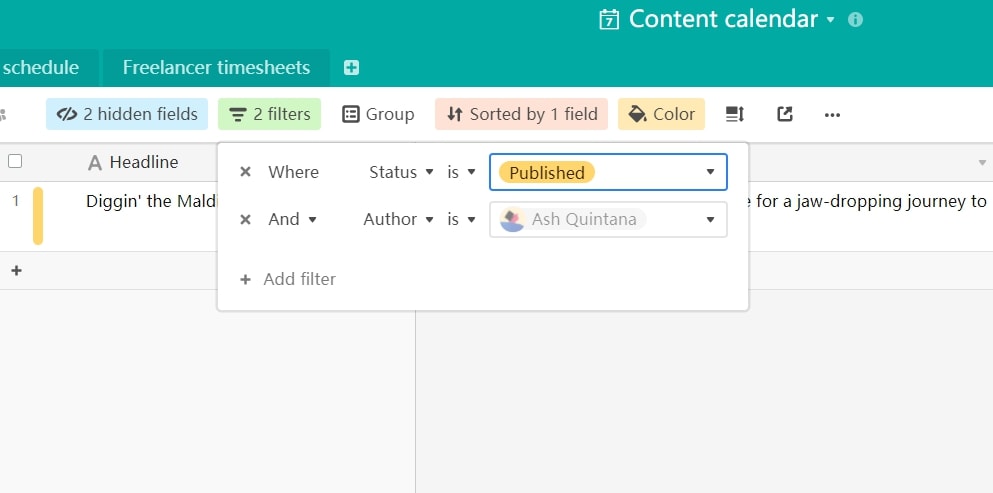Image resolution: width=993 pixels, height=493 pixels.
Task: Open the Color options button
Action: (x=661, y=114)
